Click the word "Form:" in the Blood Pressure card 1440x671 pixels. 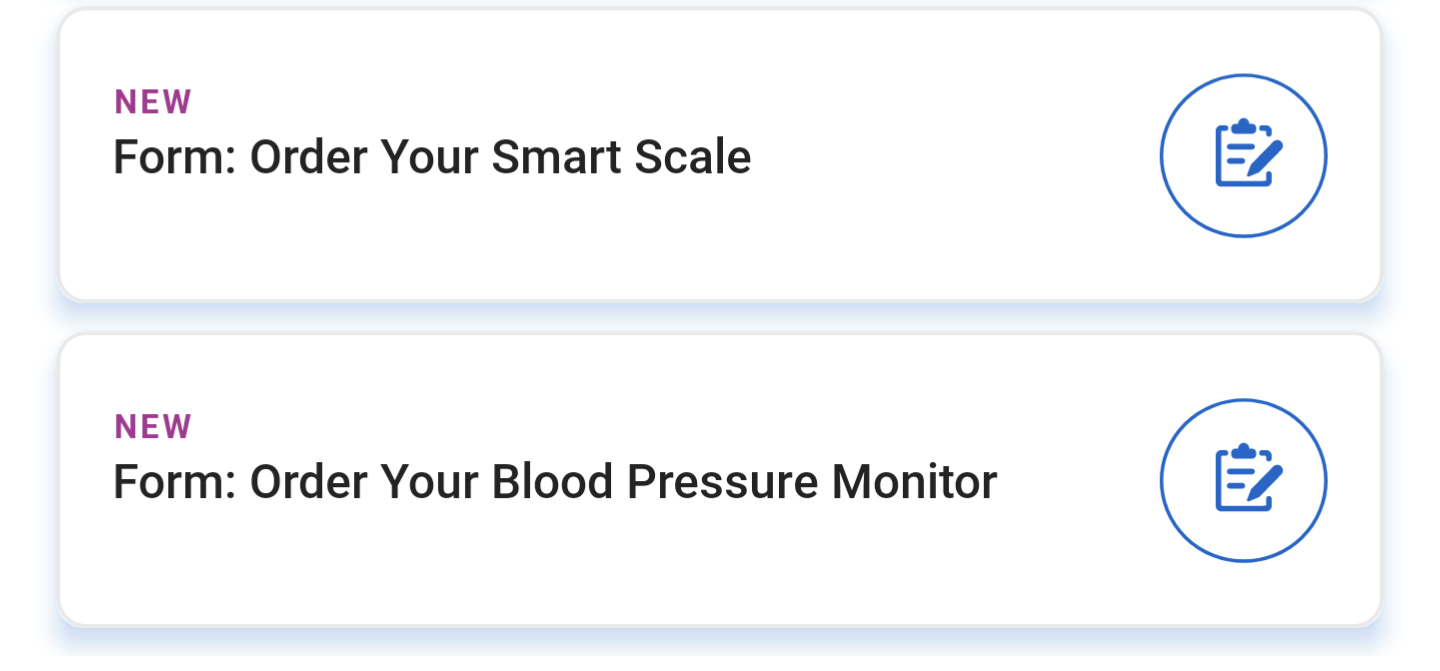[173, 482]
